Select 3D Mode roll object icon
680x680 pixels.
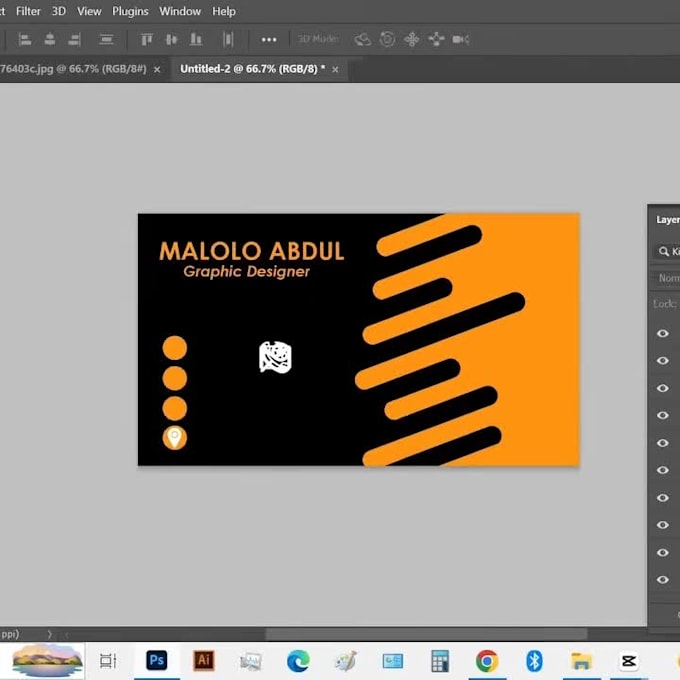[x=387, y=39]
